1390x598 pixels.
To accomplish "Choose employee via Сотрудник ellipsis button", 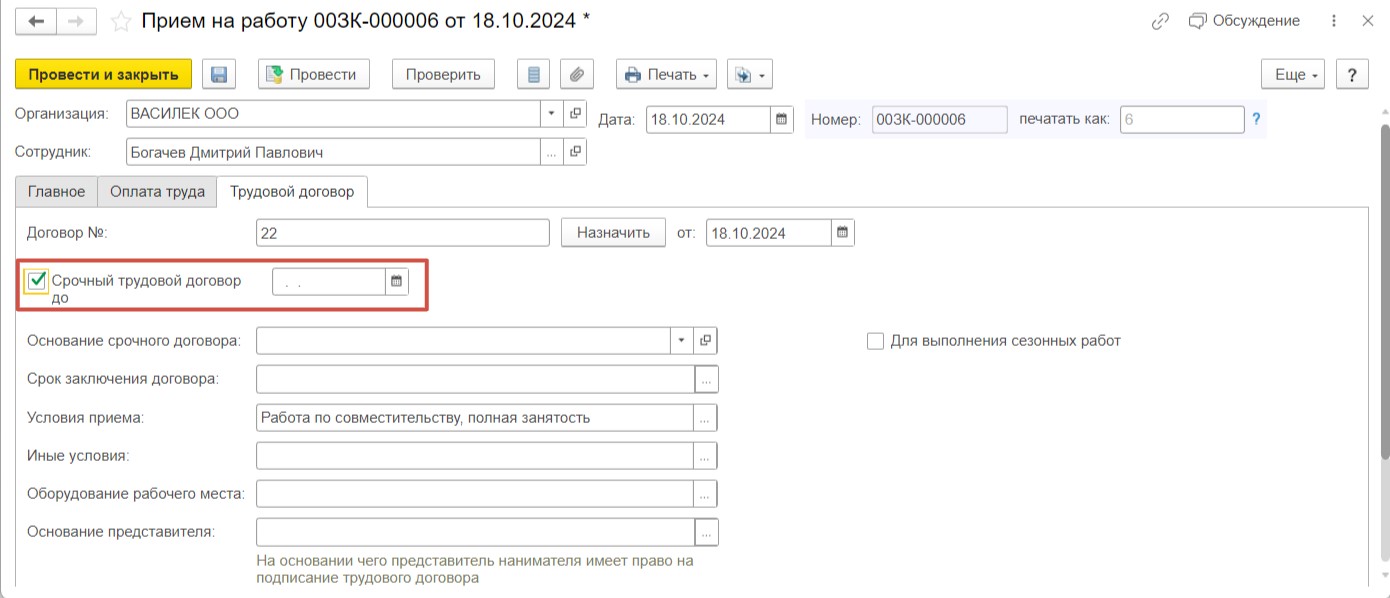I will (552, 152).
